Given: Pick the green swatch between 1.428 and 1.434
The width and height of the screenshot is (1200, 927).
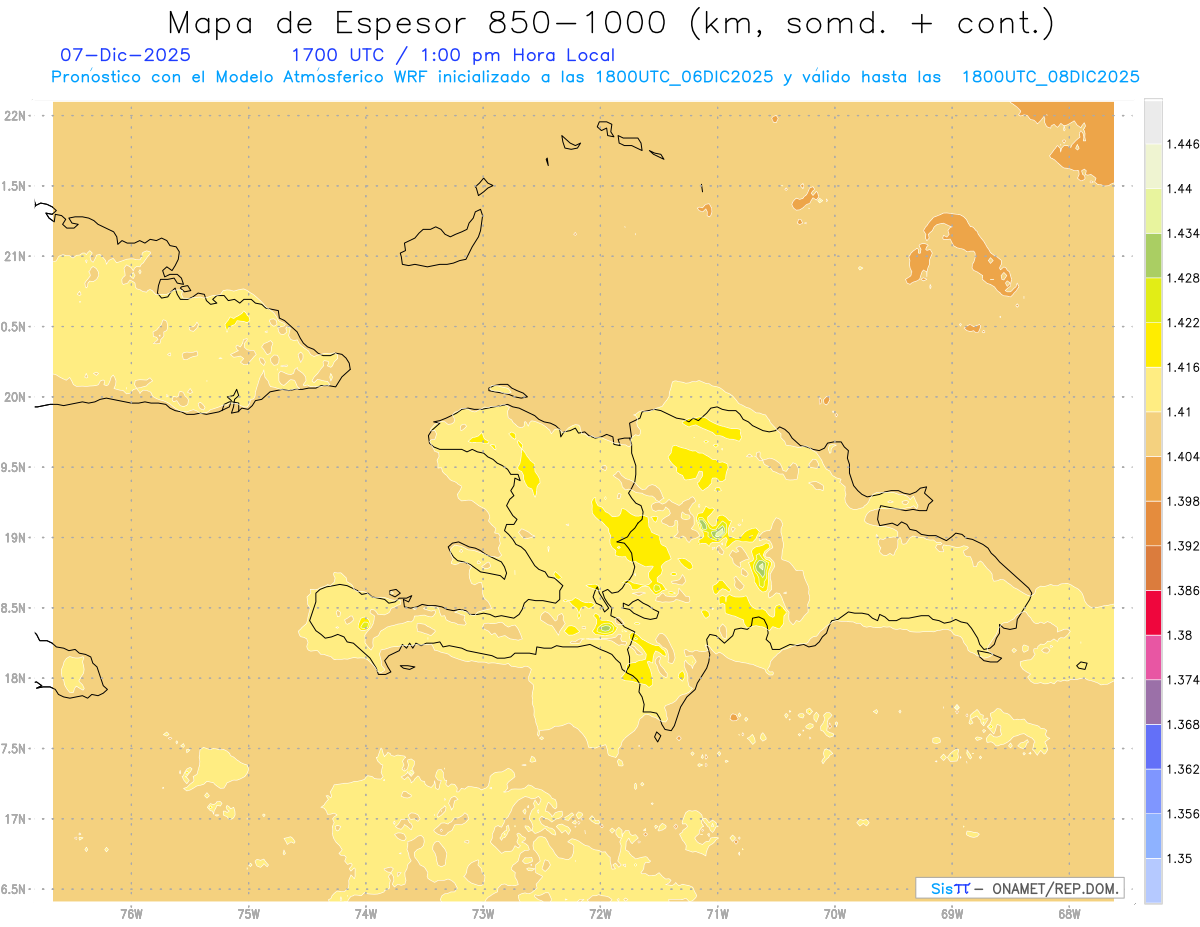Looking at the screenshot, I should 1153,256.
